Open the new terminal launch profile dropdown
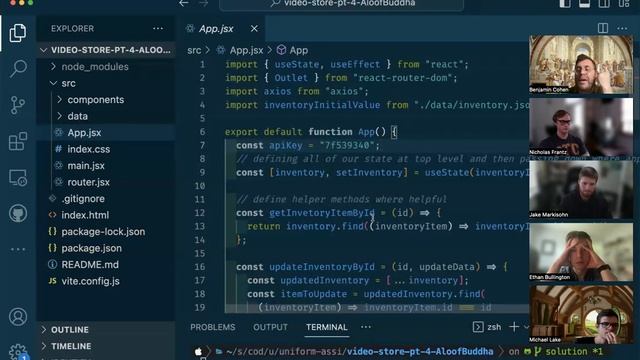 (526, 327)
